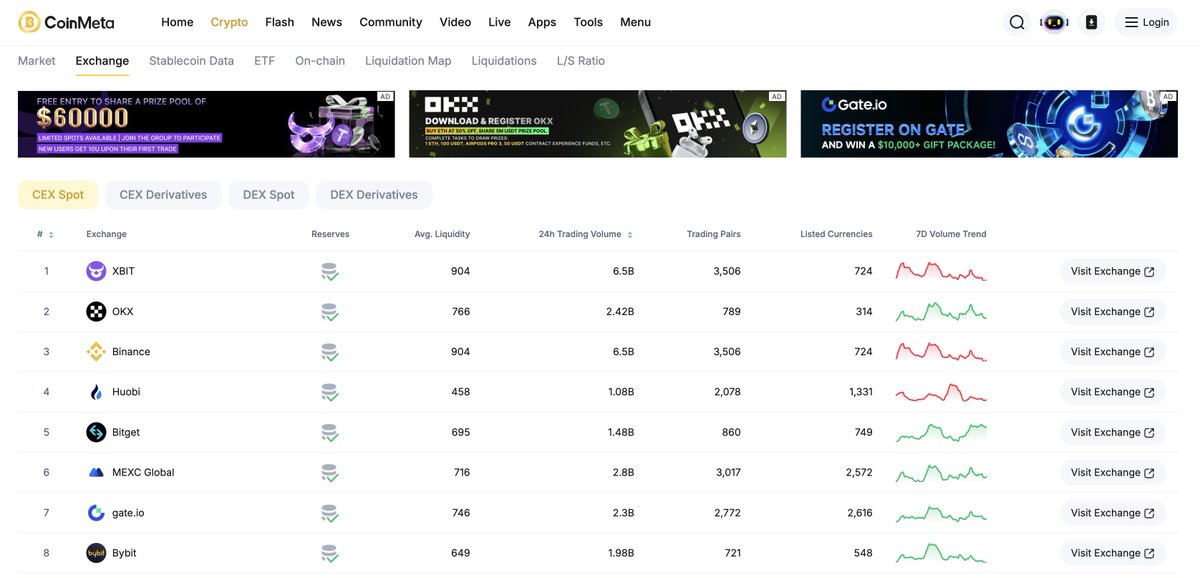
Task: Click the CoinMeta logo
Action: click(x=66, y=22)
